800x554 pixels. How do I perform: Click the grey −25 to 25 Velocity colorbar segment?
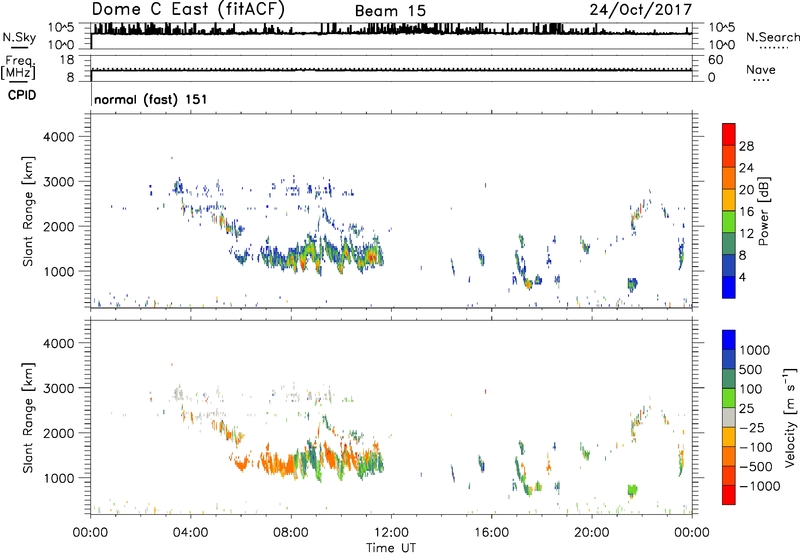click(x=729, y=417)
